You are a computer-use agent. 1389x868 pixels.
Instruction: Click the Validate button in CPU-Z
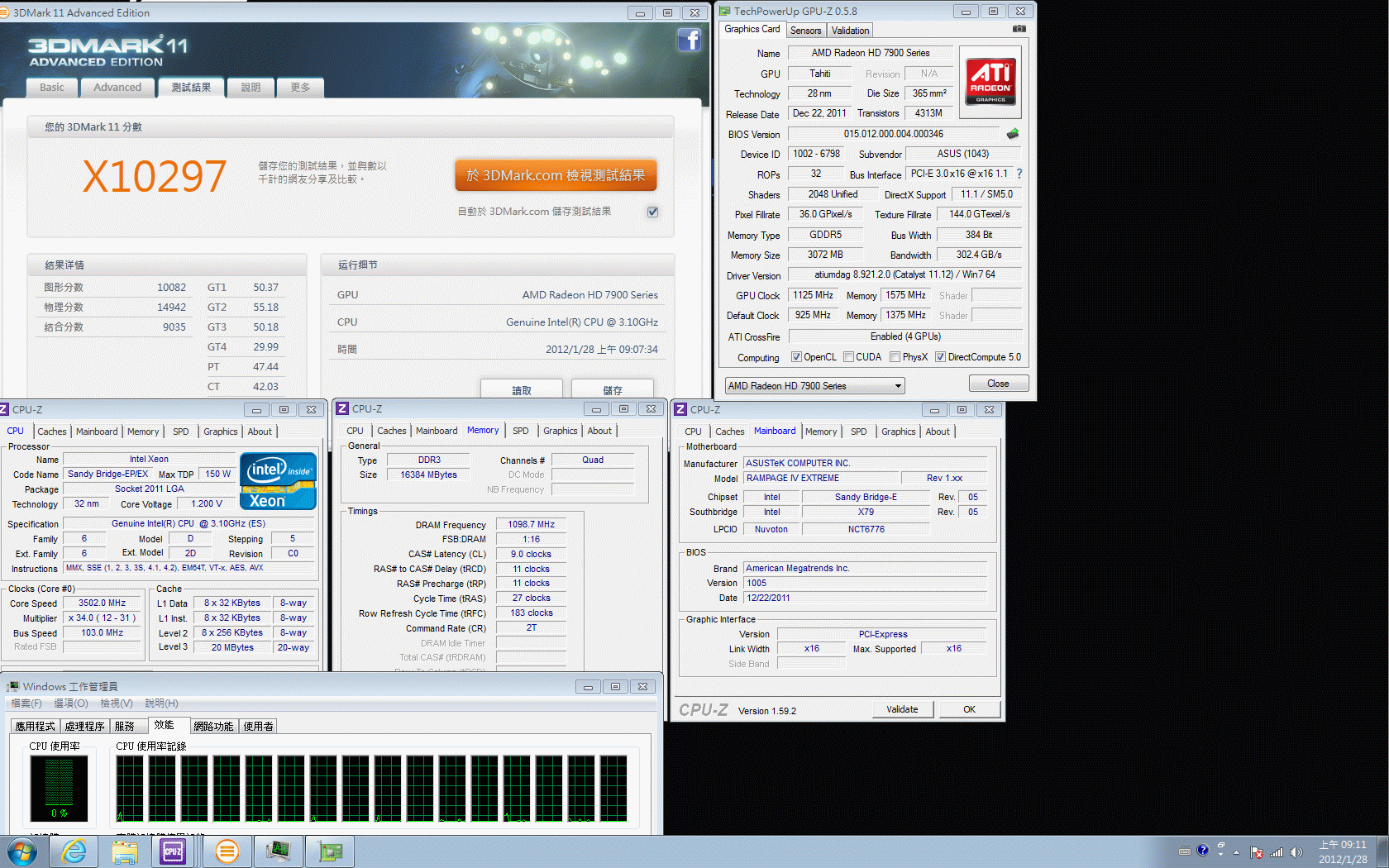(x=902, y=709)
